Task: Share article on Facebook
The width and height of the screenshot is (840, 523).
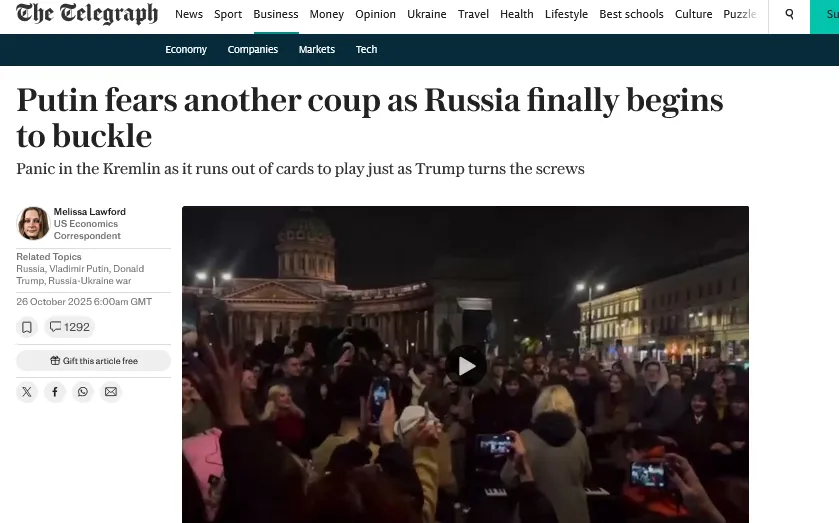Action: click(x=55, y=392)
